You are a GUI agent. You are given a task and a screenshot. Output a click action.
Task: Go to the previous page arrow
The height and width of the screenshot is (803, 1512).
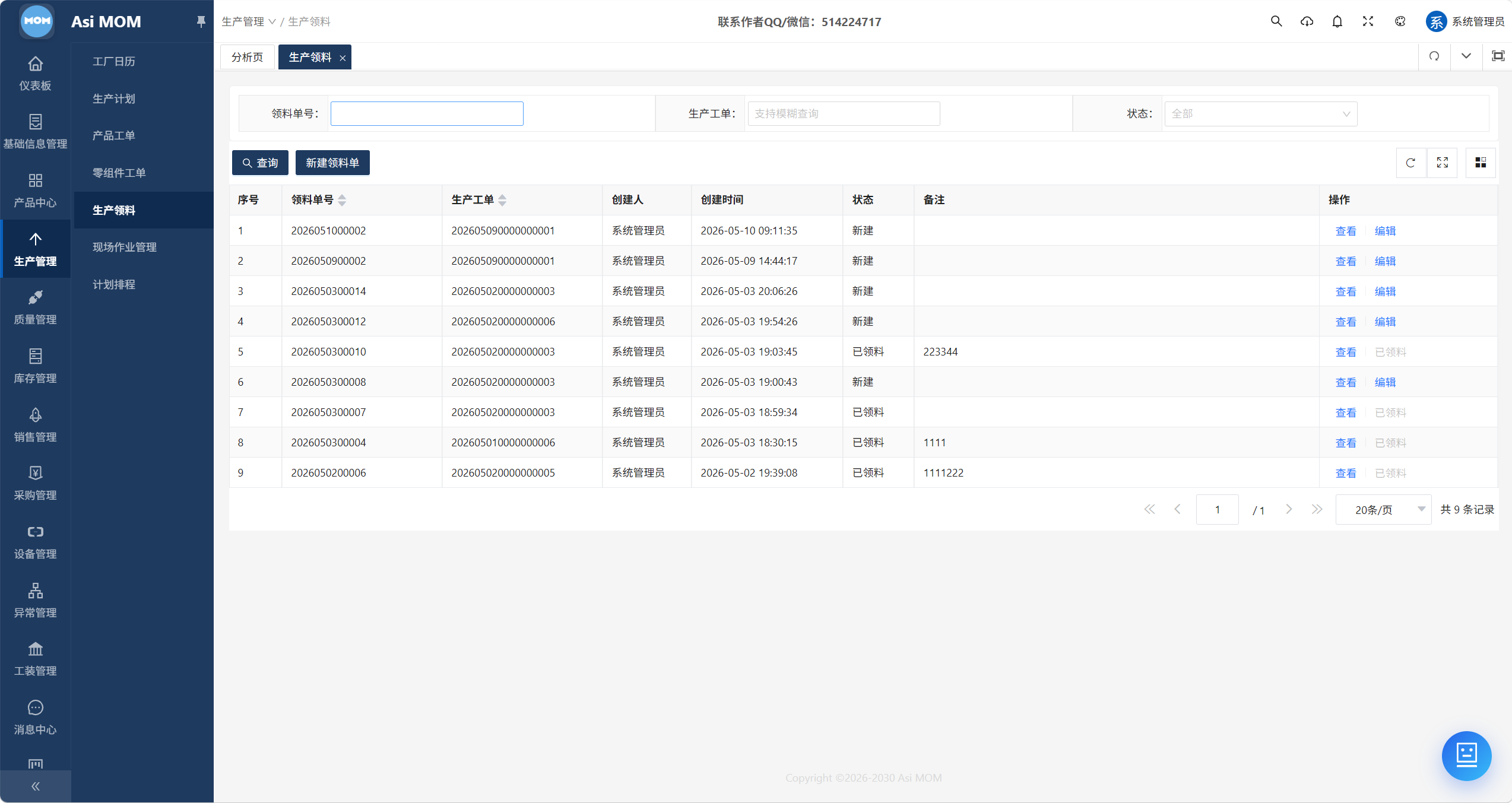click(1177, 509)
